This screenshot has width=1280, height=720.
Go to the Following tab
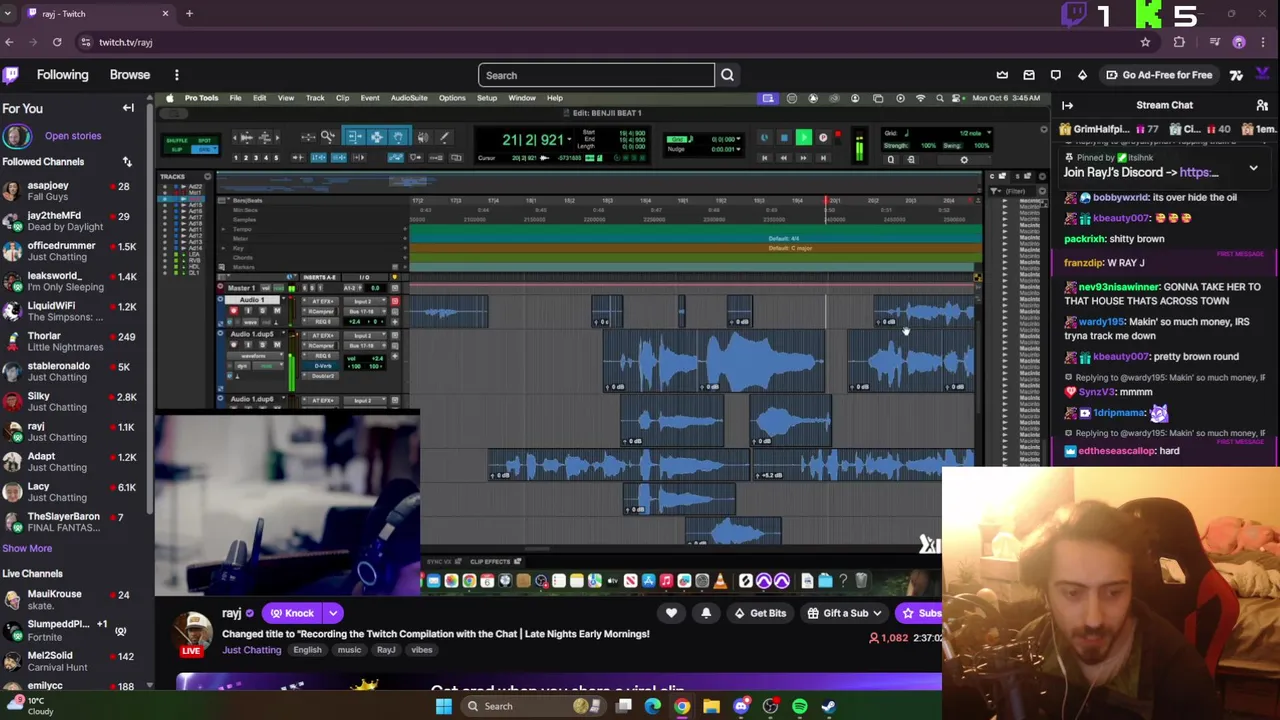[62, 75]
